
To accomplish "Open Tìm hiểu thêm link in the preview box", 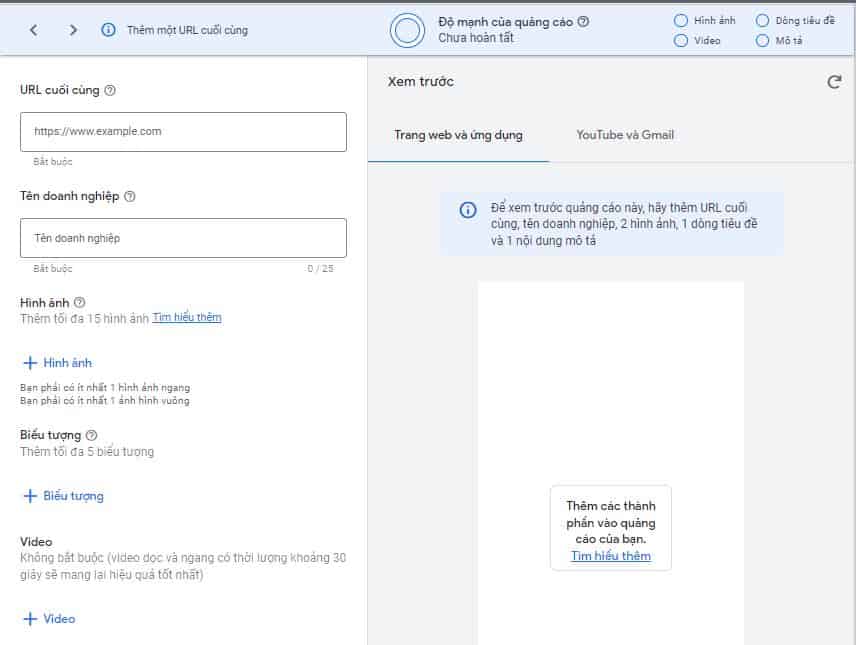I will (x=610, y=556).
